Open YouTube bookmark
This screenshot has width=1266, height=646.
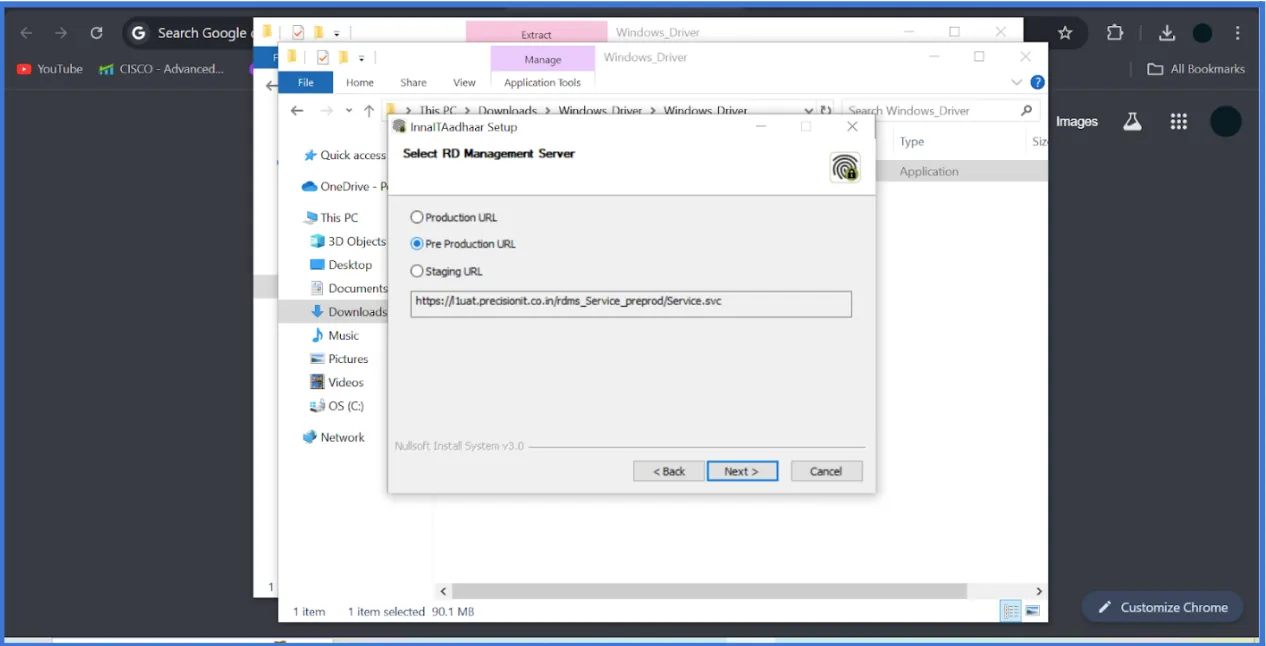pyautogui.click(x=50, y=69)
